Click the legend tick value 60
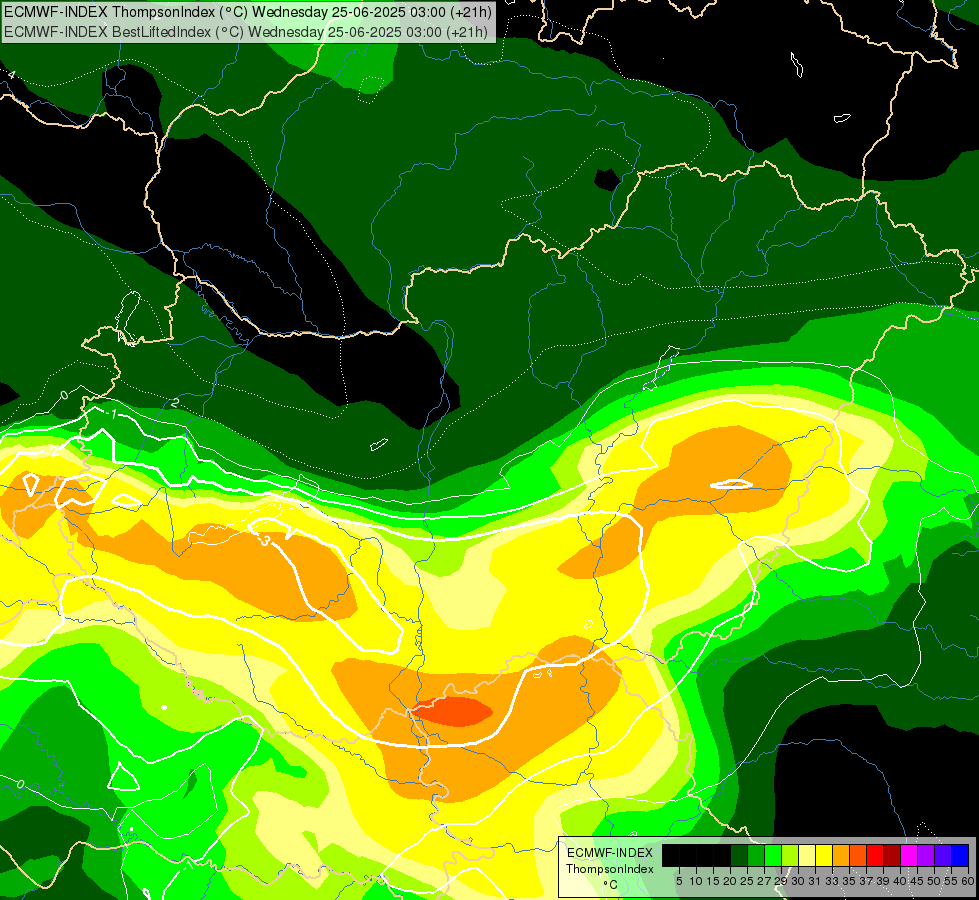The image size is (979, 900). (x=968, y=881)
